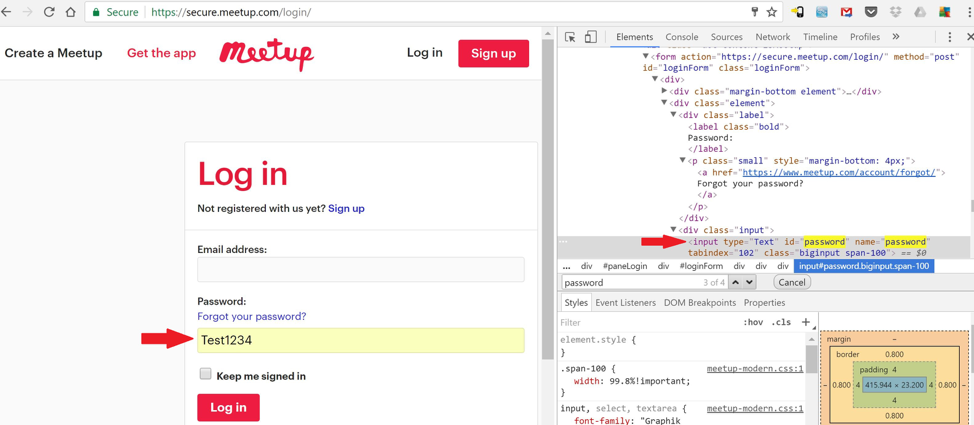Click the Pocket extension icon
The image size is (974, 425).
[x=871, y=12]
